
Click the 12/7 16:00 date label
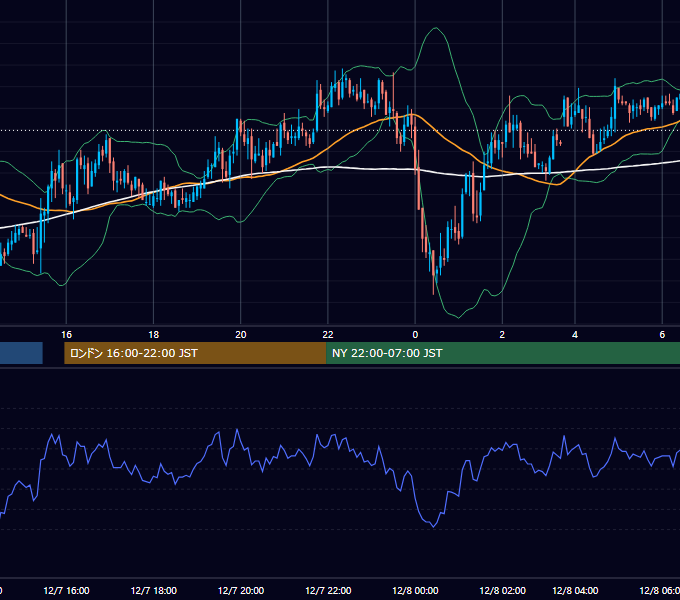[x=66, y=590]
